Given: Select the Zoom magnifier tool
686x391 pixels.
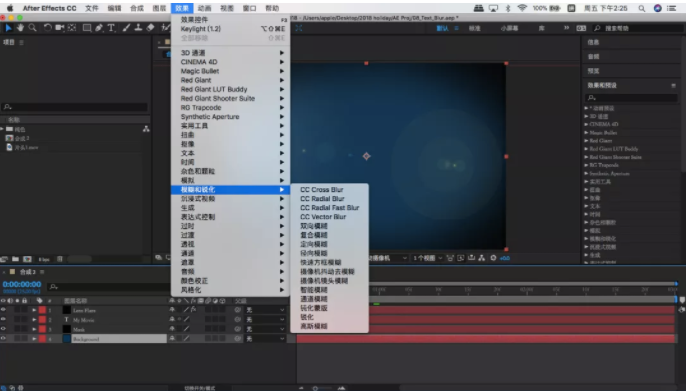Looking at the screenshot, I should [x=32, y=28].
